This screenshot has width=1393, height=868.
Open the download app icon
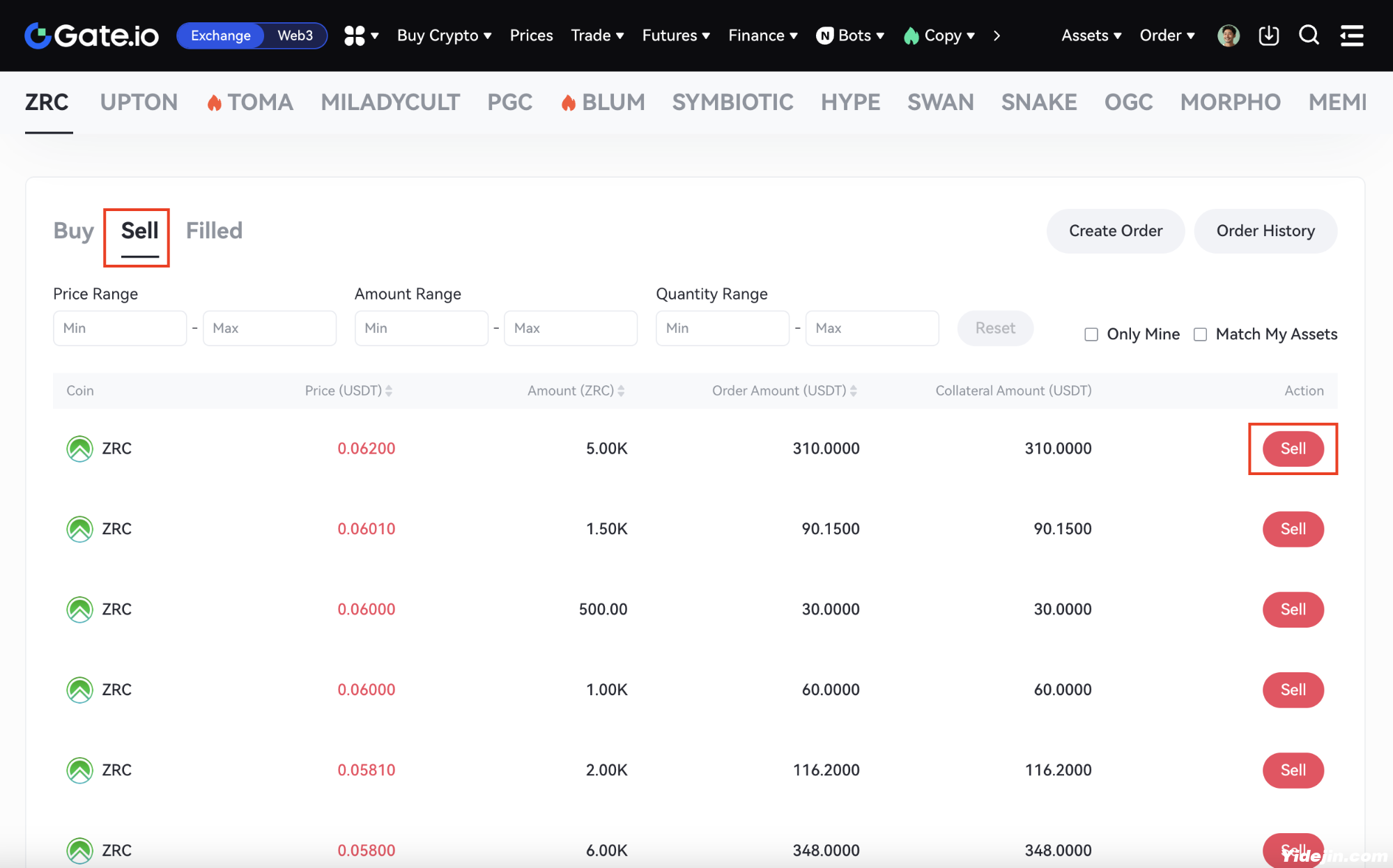[x=1268, y=36]
